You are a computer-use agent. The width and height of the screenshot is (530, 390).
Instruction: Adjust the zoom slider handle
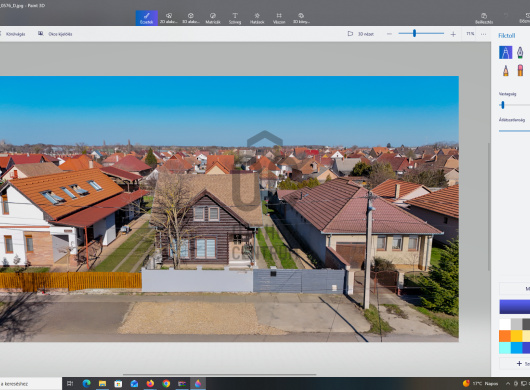point(414,33)
